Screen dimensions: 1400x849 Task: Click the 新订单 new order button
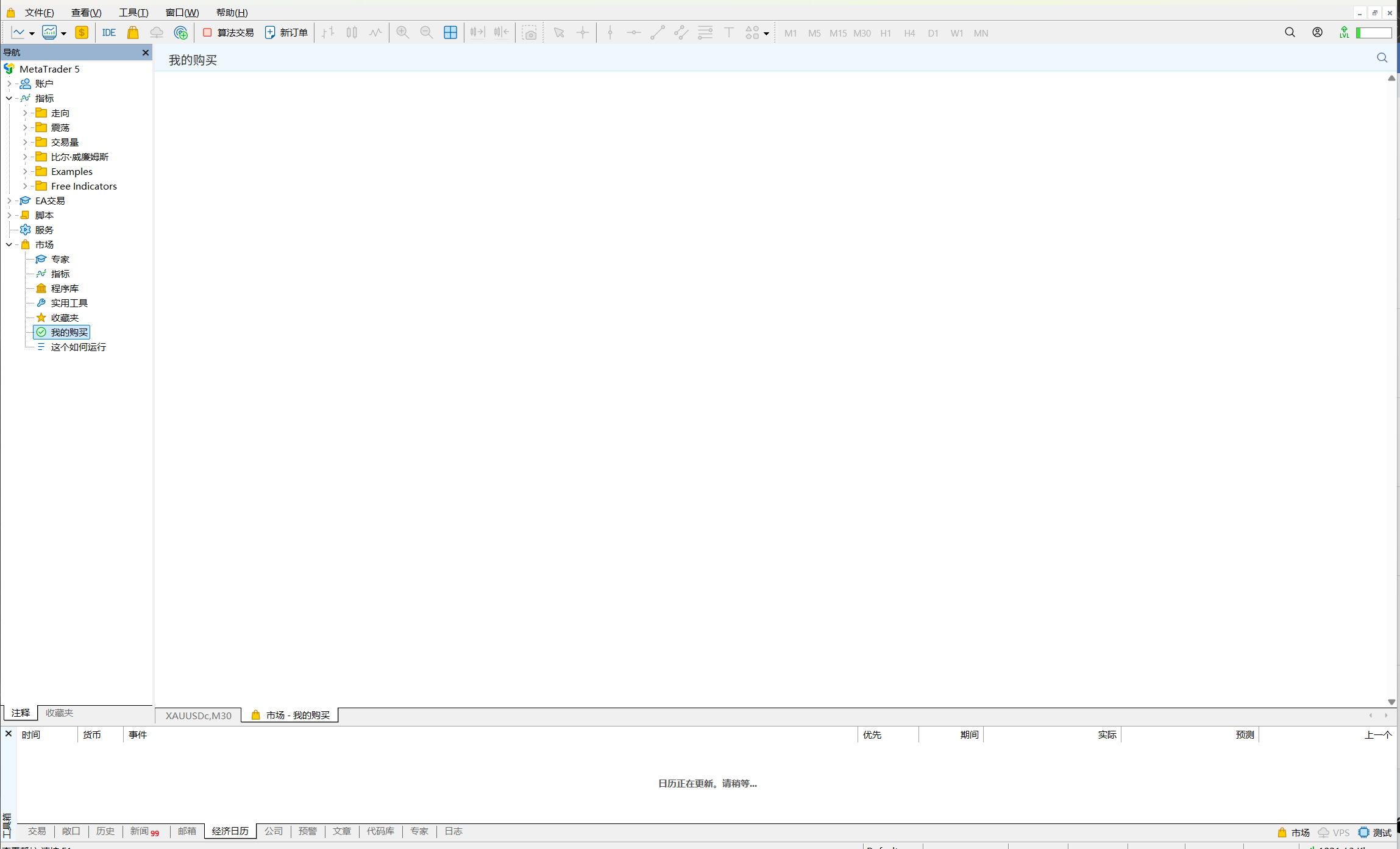[286, 33]
